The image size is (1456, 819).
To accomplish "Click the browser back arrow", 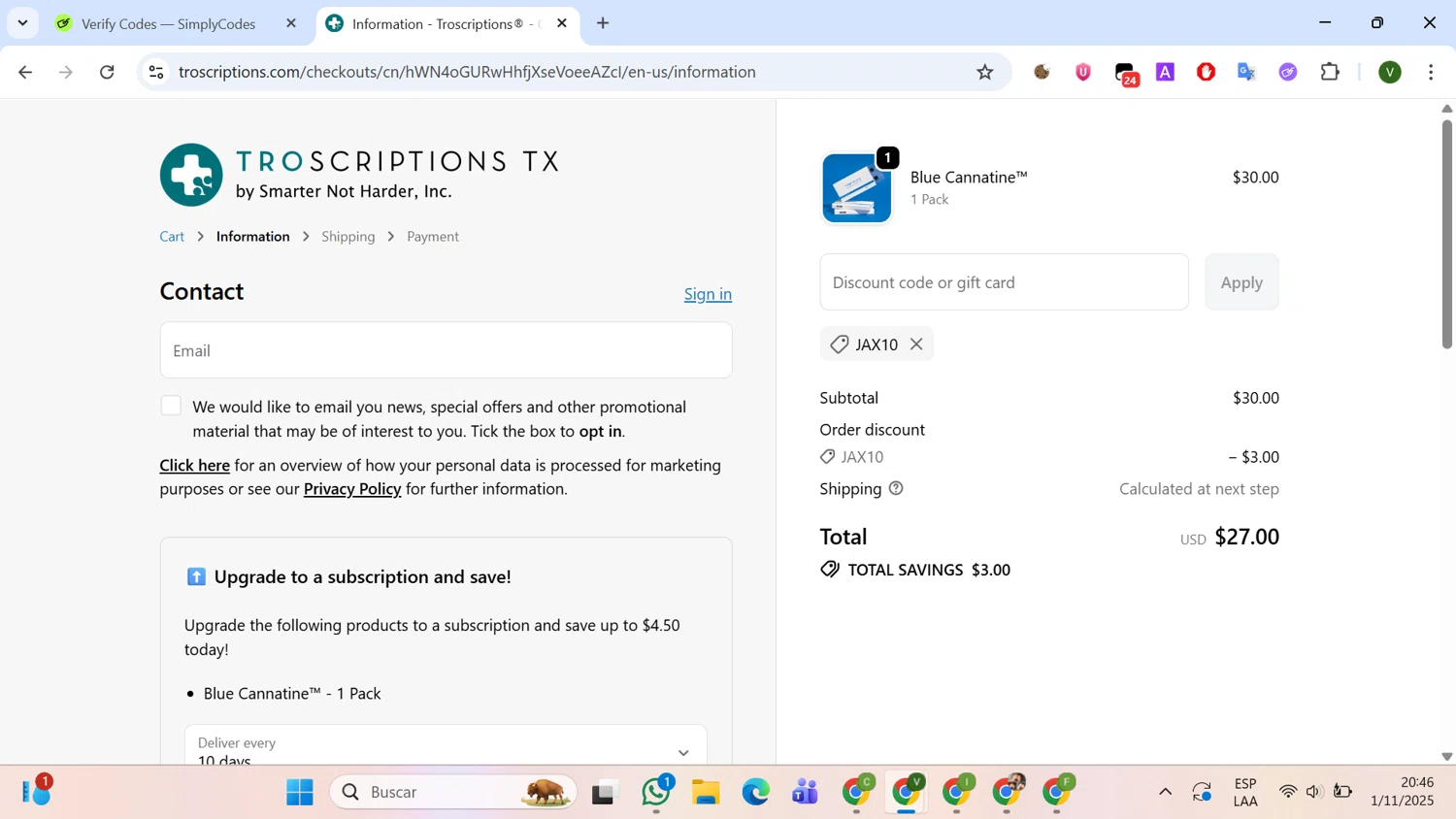I will pos(25,72).
